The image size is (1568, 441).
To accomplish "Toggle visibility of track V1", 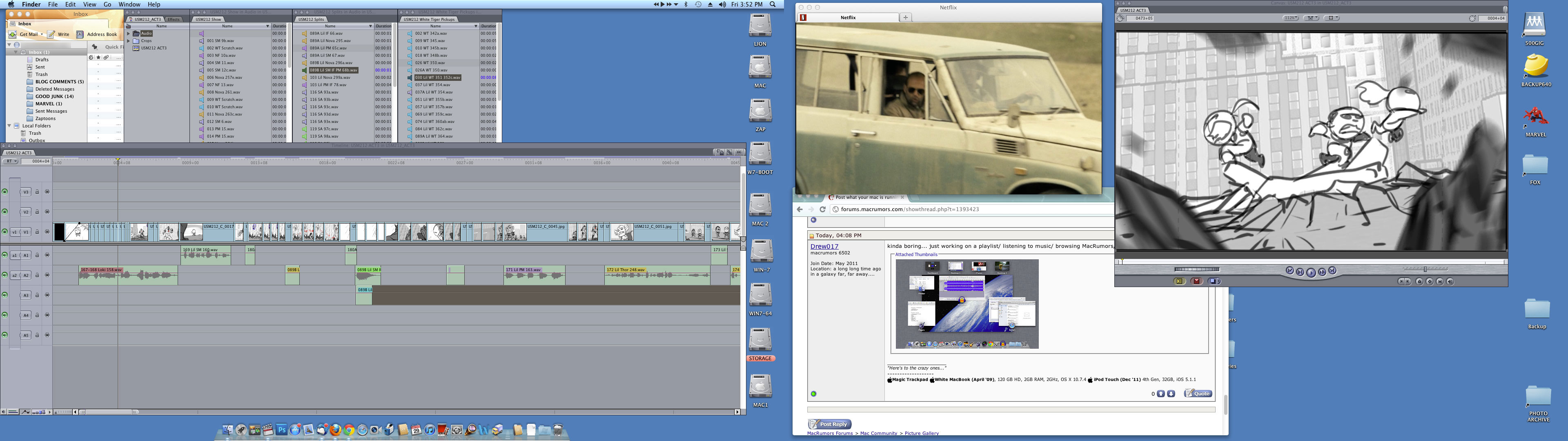I will click(4, 232).
